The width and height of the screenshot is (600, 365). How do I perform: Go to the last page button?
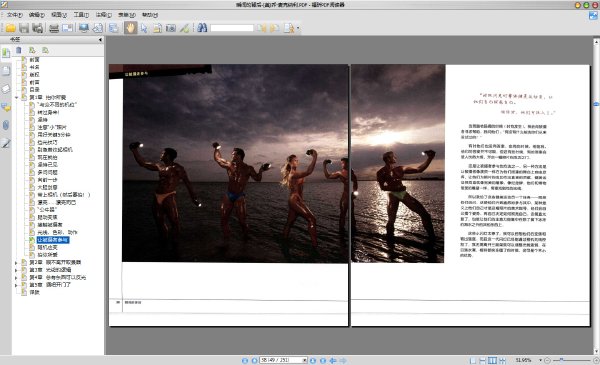(323, 360)
